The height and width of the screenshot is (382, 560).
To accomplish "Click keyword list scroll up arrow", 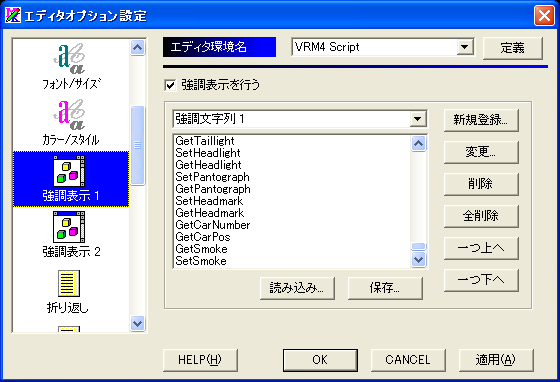I will (x=418, y=144).
